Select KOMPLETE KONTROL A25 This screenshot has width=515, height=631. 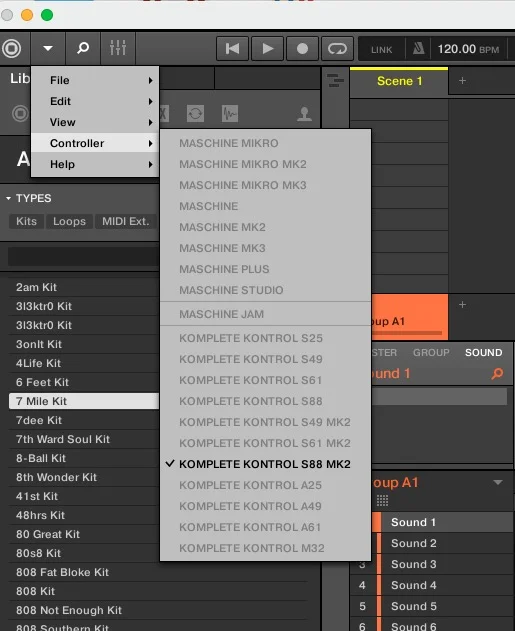click(x=266, y=485)
